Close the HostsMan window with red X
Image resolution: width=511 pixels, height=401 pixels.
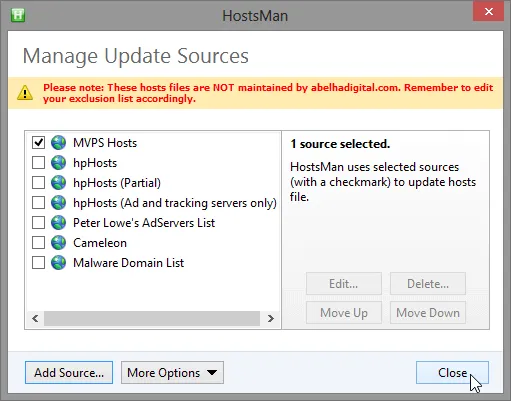pyautogui.click(x=489, y=12)
